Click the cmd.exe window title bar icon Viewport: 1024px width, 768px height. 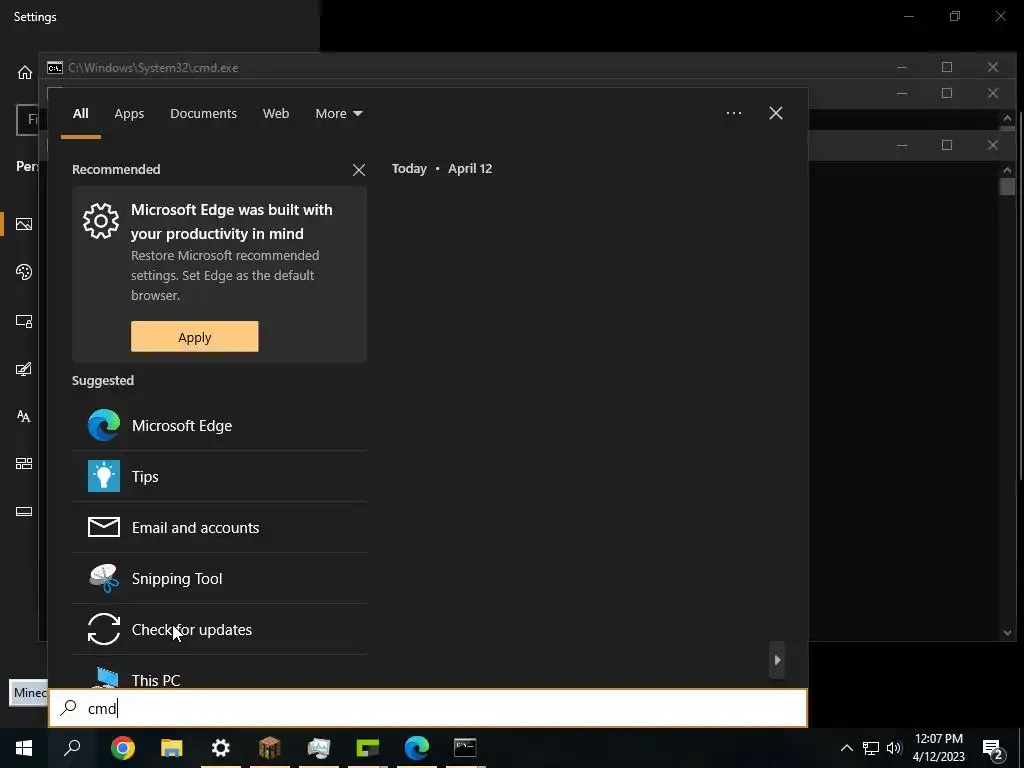click(x=55, y=67)
